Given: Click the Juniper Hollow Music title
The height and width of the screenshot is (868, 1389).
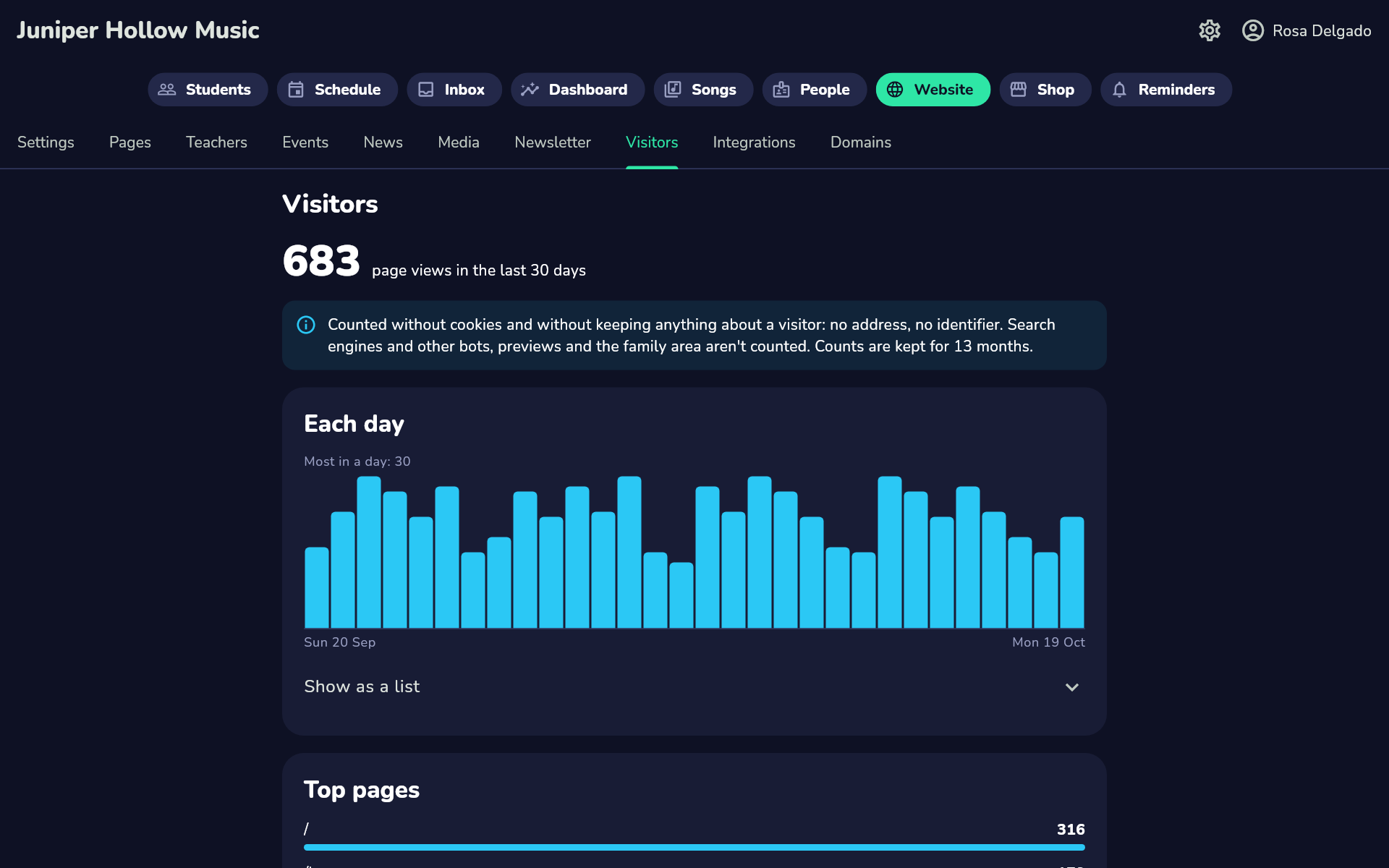Looking at the screenshot, I should click(x=137, y=30).
